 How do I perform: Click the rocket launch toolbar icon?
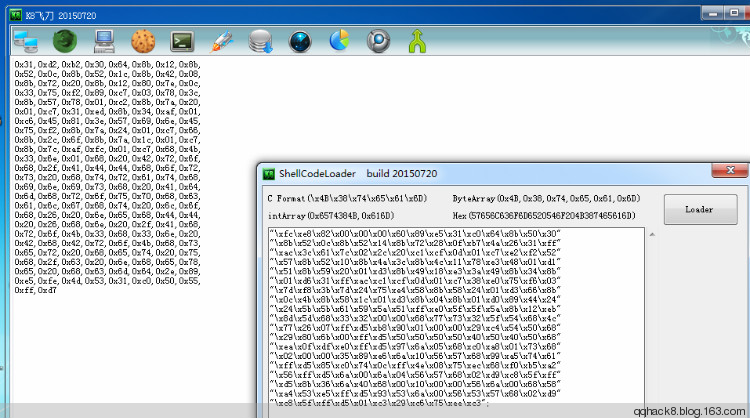(221, 42)
